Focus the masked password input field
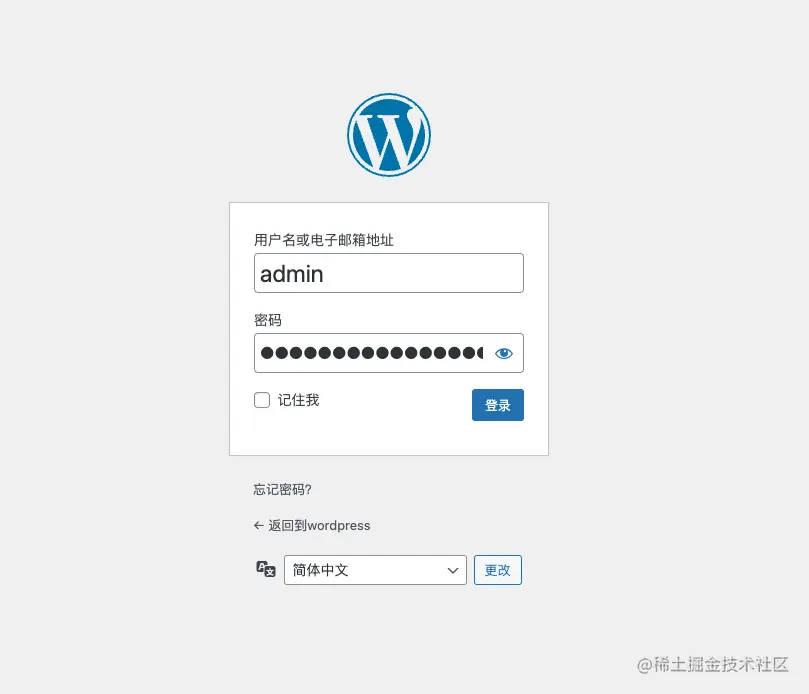 389,353
